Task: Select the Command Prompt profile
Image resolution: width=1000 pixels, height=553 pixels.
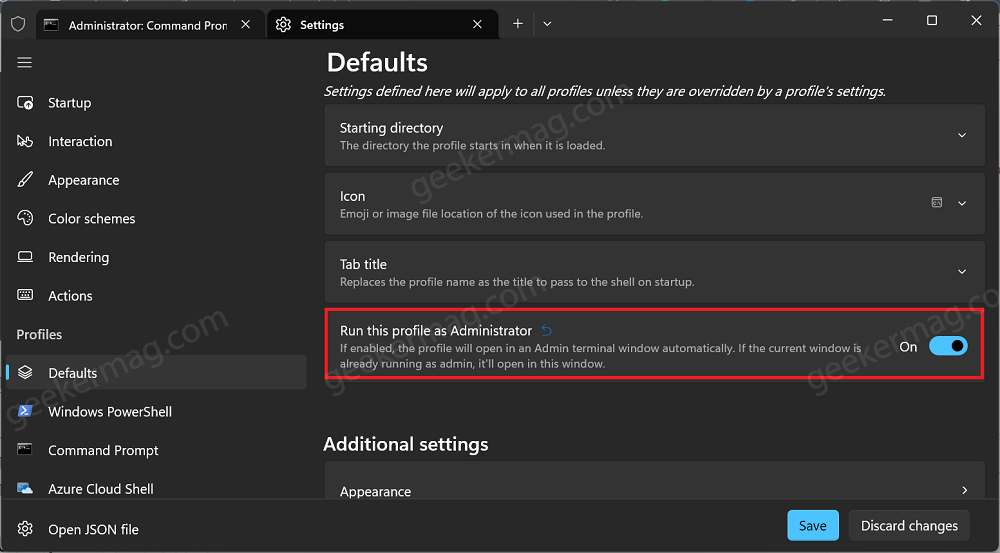Action: tap(156, 450)
